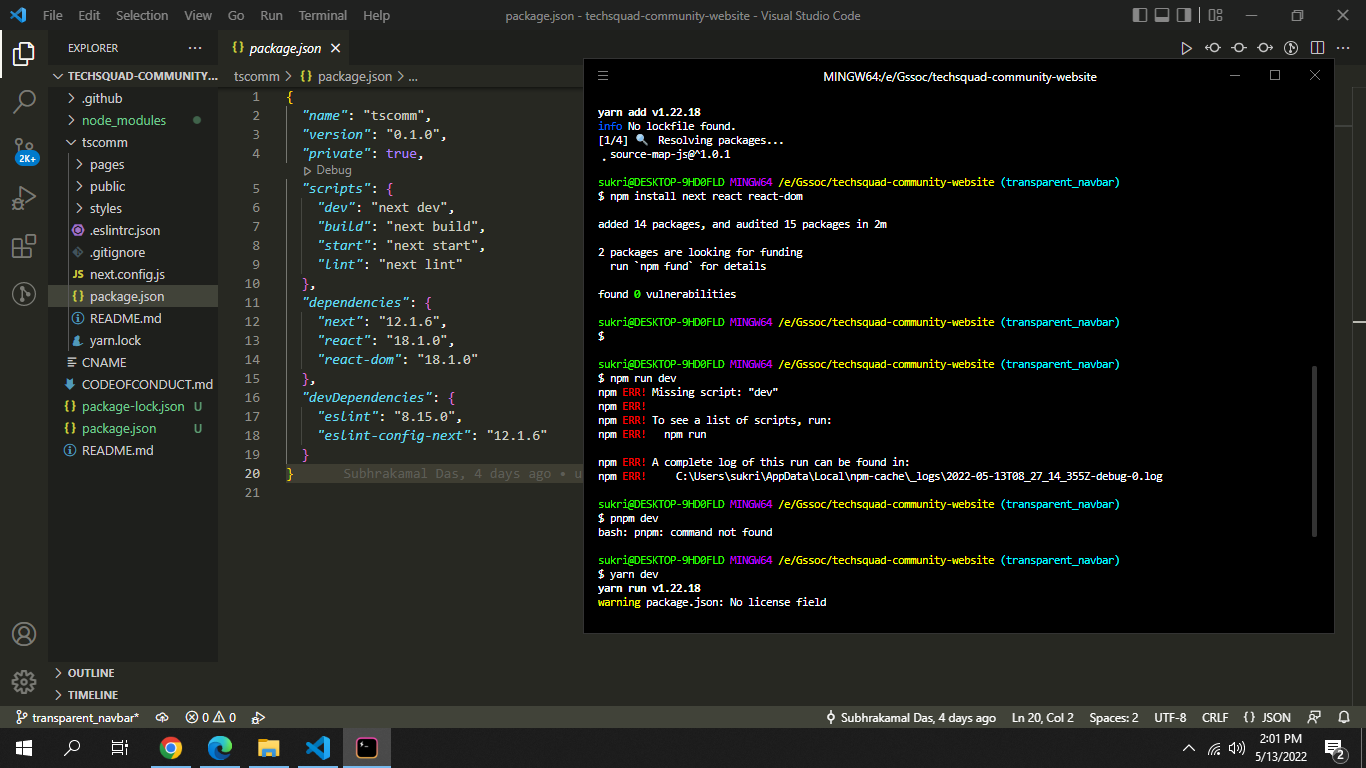Click CRLF line ending in status bar

coord(1215,718)
